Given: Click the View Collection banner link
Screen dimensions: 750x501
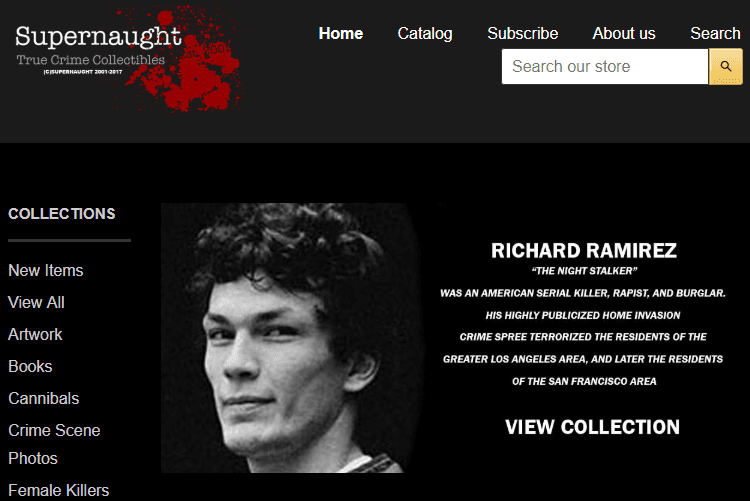Looking at the screenshot, I should coord(592,427).
